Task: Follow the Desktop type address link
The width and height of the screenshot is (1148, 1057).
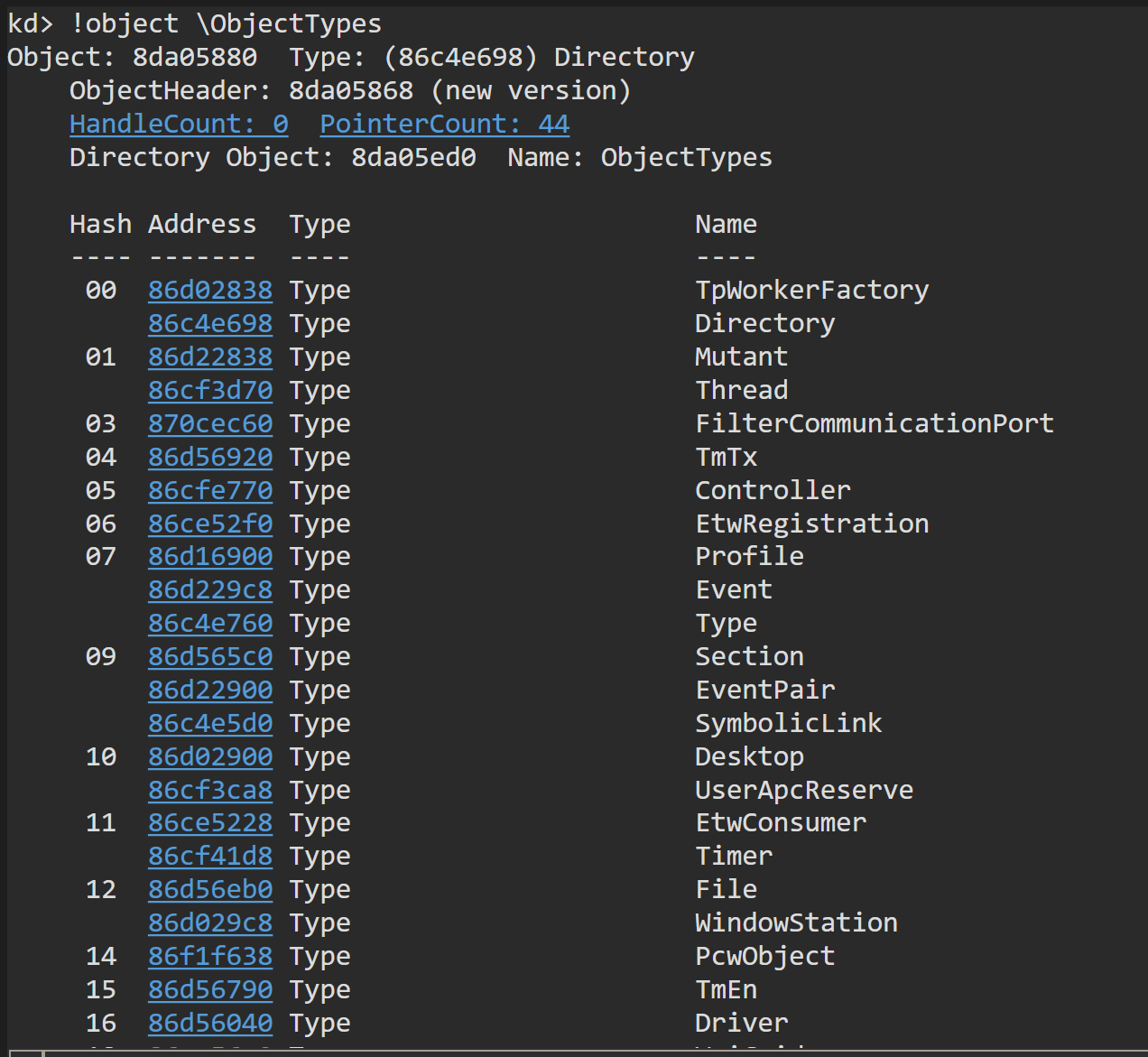Action: coord(210,756)
